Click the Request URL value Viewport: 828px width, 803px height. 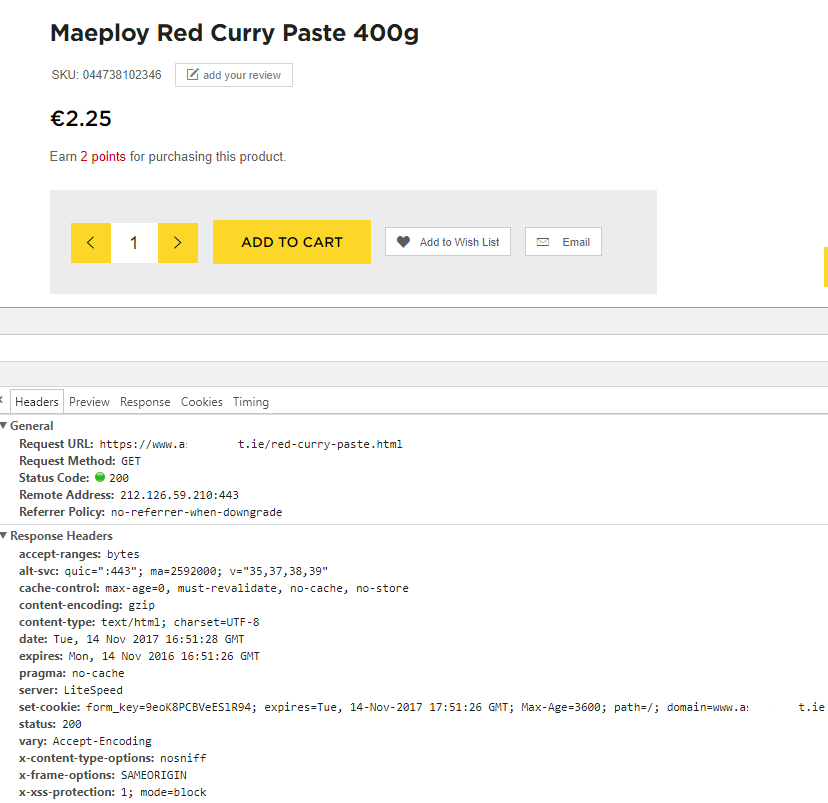click(251, 444)
